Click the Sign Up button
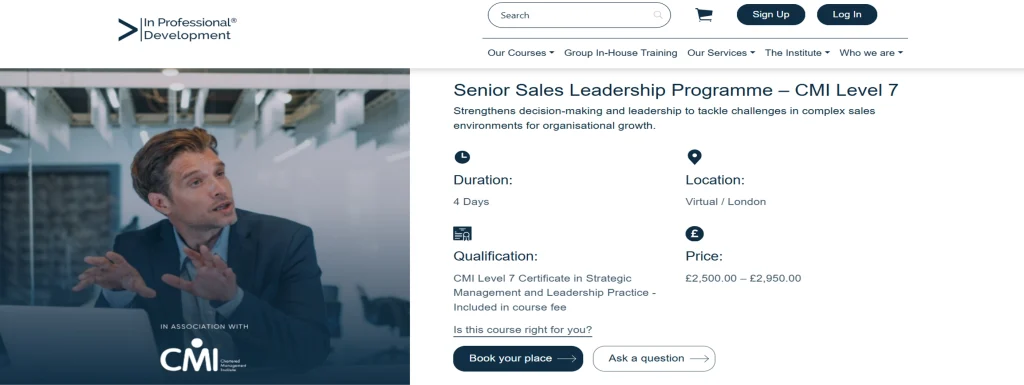1024x385 pixels. point(771,14)
